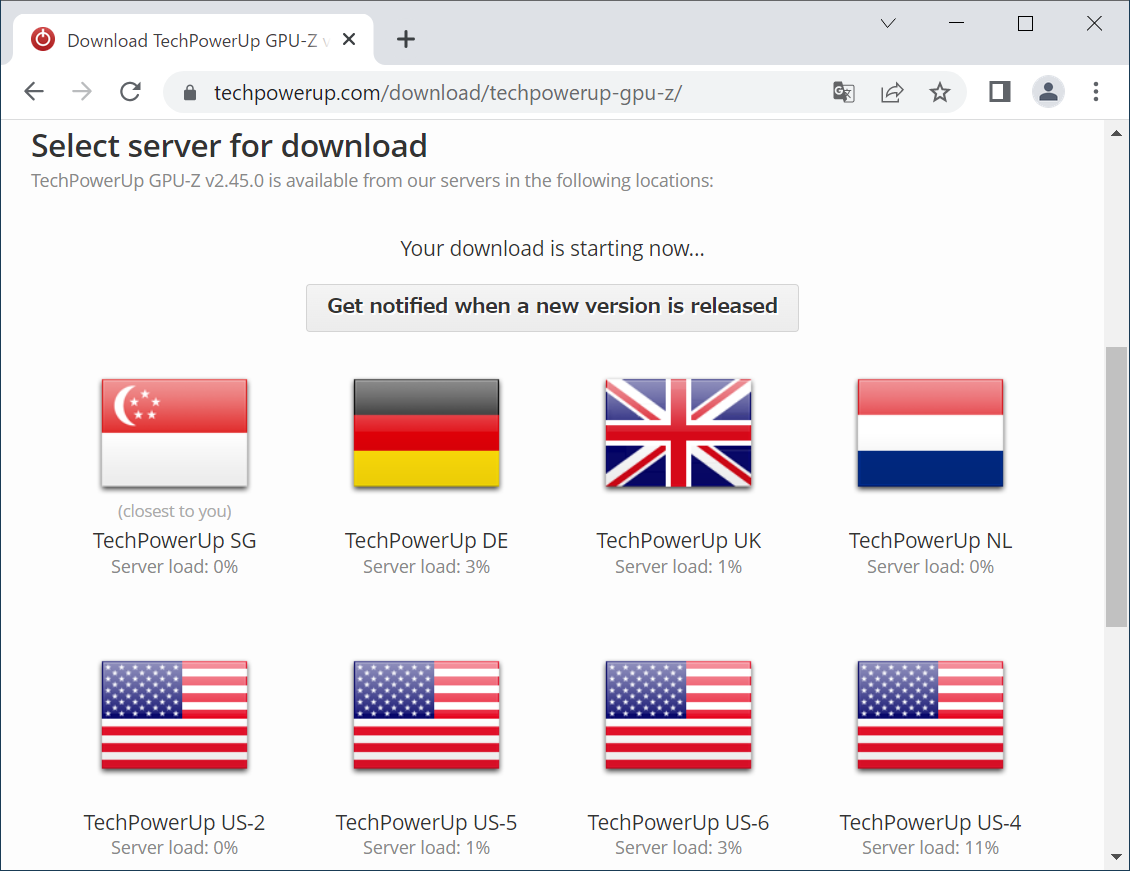Get notified when a new version is released
Image resolution: width=1130 pixels, height=871 pixels.
click(x=552, y=308)
